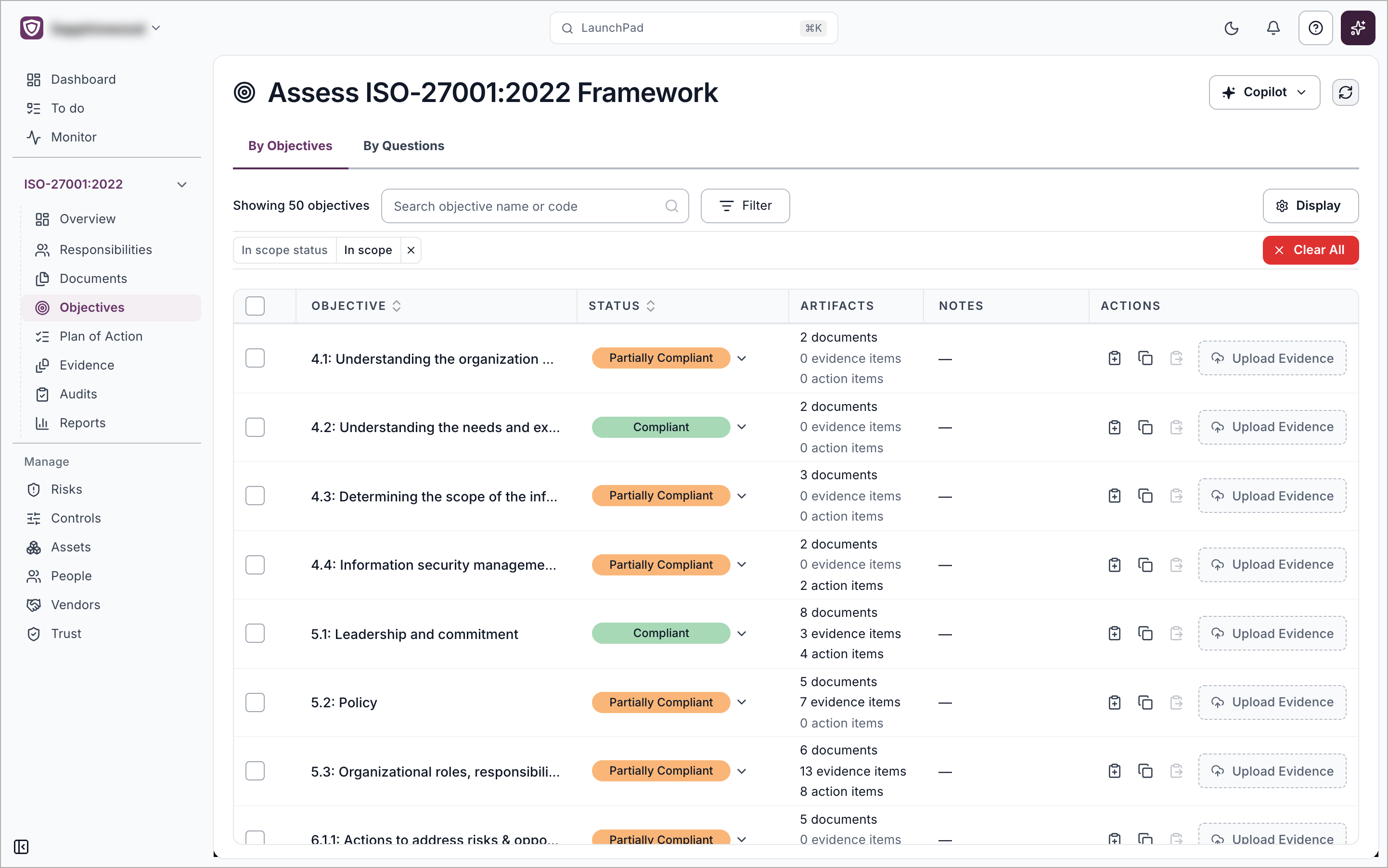Click Upload Evidence for 4.4
Viewport: 1388px width, 868px height.
click(x=1272, y=565)
